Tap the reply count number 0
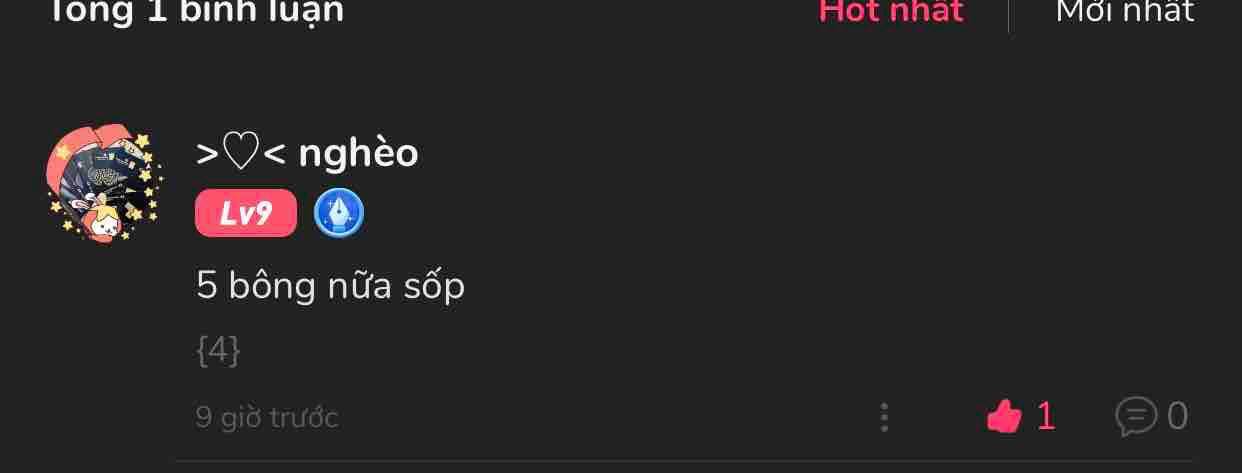 tap(1178, 416)
